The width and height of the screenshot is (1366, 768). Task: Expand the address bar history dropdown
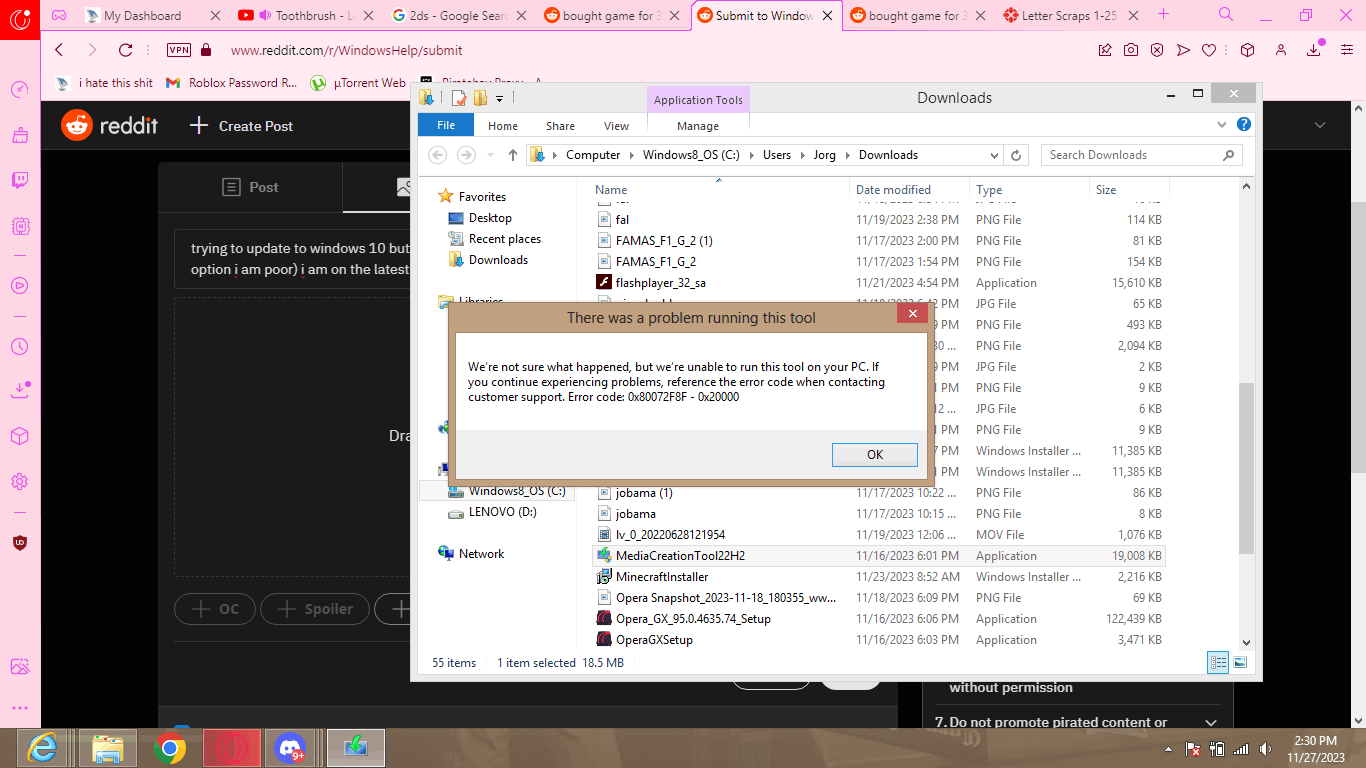tap(994, 155)
